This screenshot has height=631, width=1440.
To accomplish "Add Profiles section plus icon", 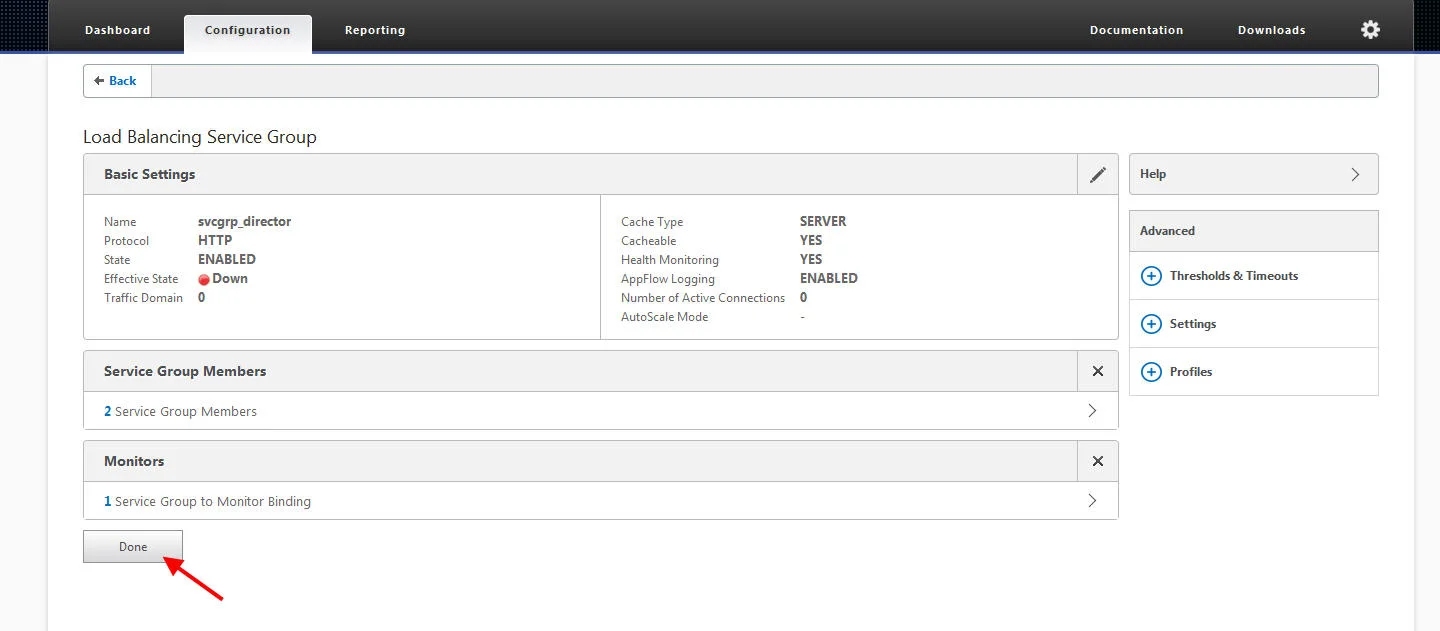I will tap(1151, 372).
